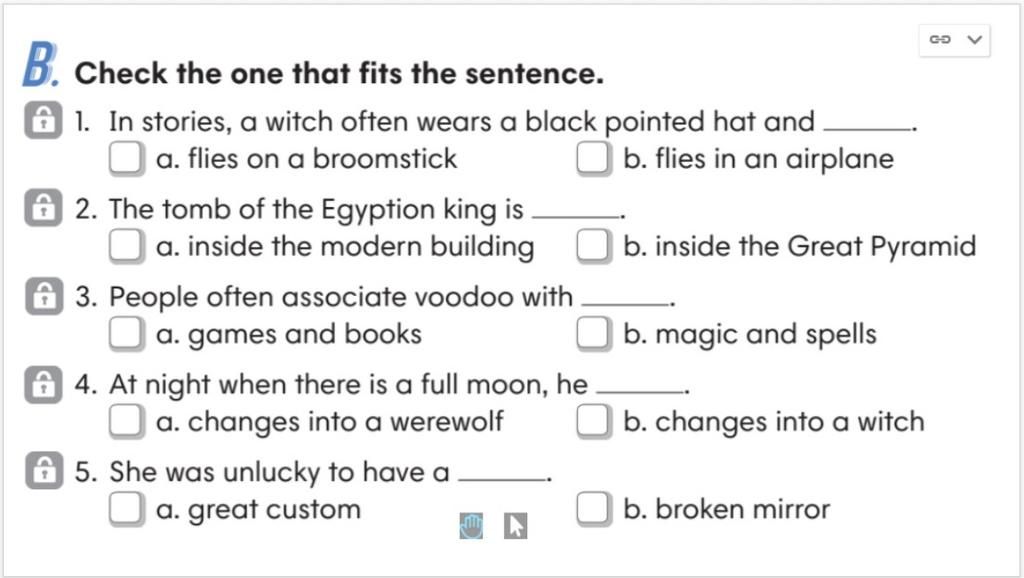Image resolution: width=1024 pixels, height=578 pixels.
Task: Click the lock icon beside question 1
Action: click(x=43, y=120)
